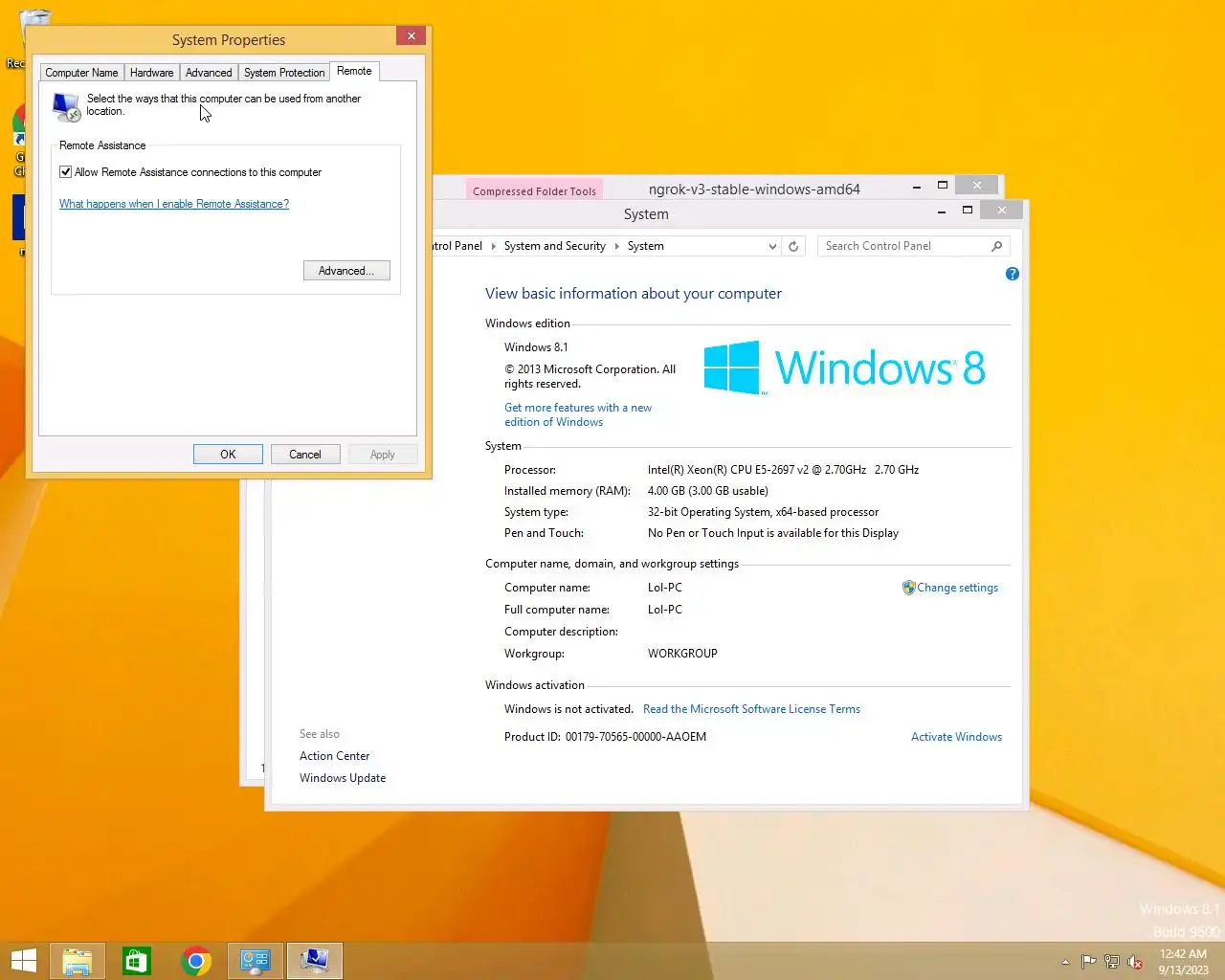Click the System breadcrumb in address bar
The width and height of the screenshot is (1225, 980).
click(645, 246)
